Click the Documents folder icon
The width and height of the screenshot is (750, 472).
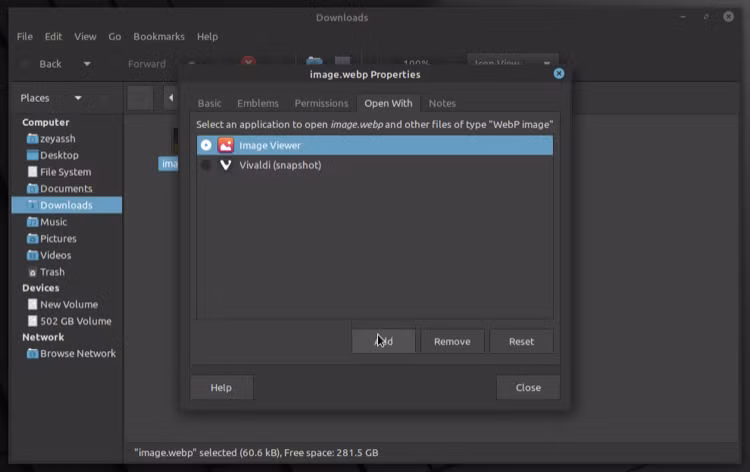coord(33,188)
